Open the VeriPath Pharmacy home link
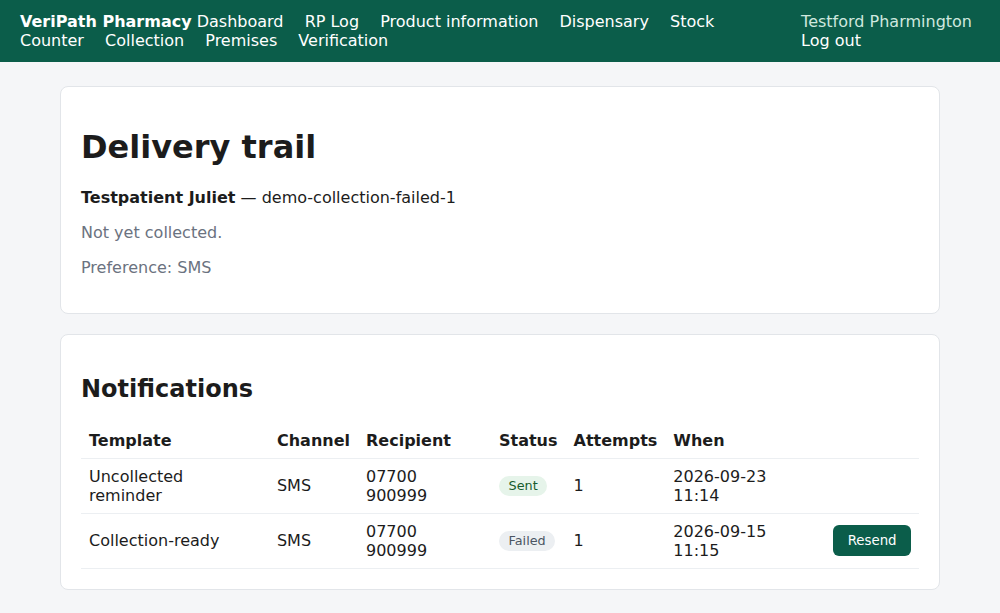This screenshot has height=613, width=1000. [x=106, y=21]
